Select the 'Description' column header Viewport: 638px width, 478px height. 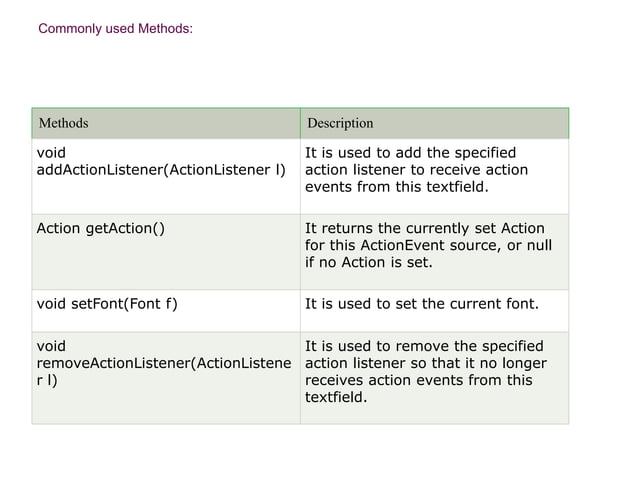pyautogui.click(x=340, y=123)
